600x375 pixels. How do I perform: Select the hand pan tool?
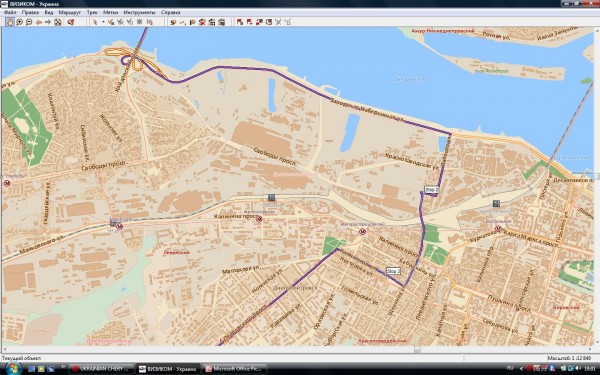(10, 22)
